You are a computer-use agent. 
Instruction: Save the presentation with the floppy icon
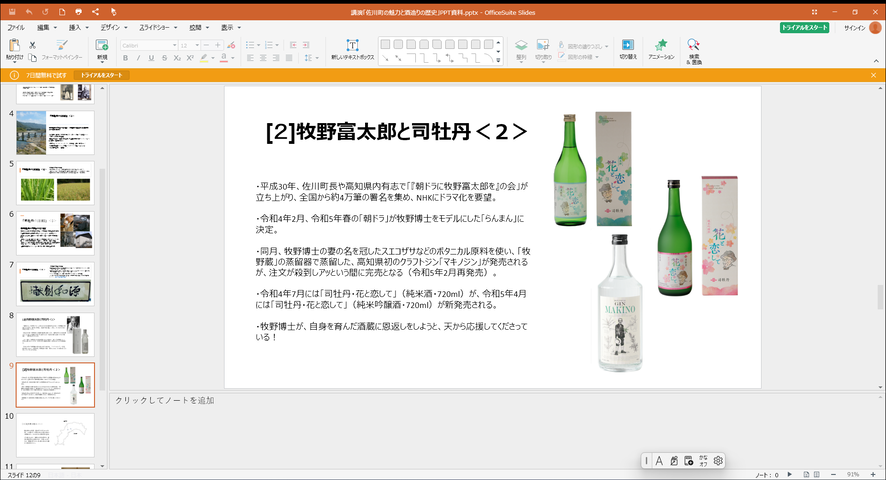tap(12, 12)
